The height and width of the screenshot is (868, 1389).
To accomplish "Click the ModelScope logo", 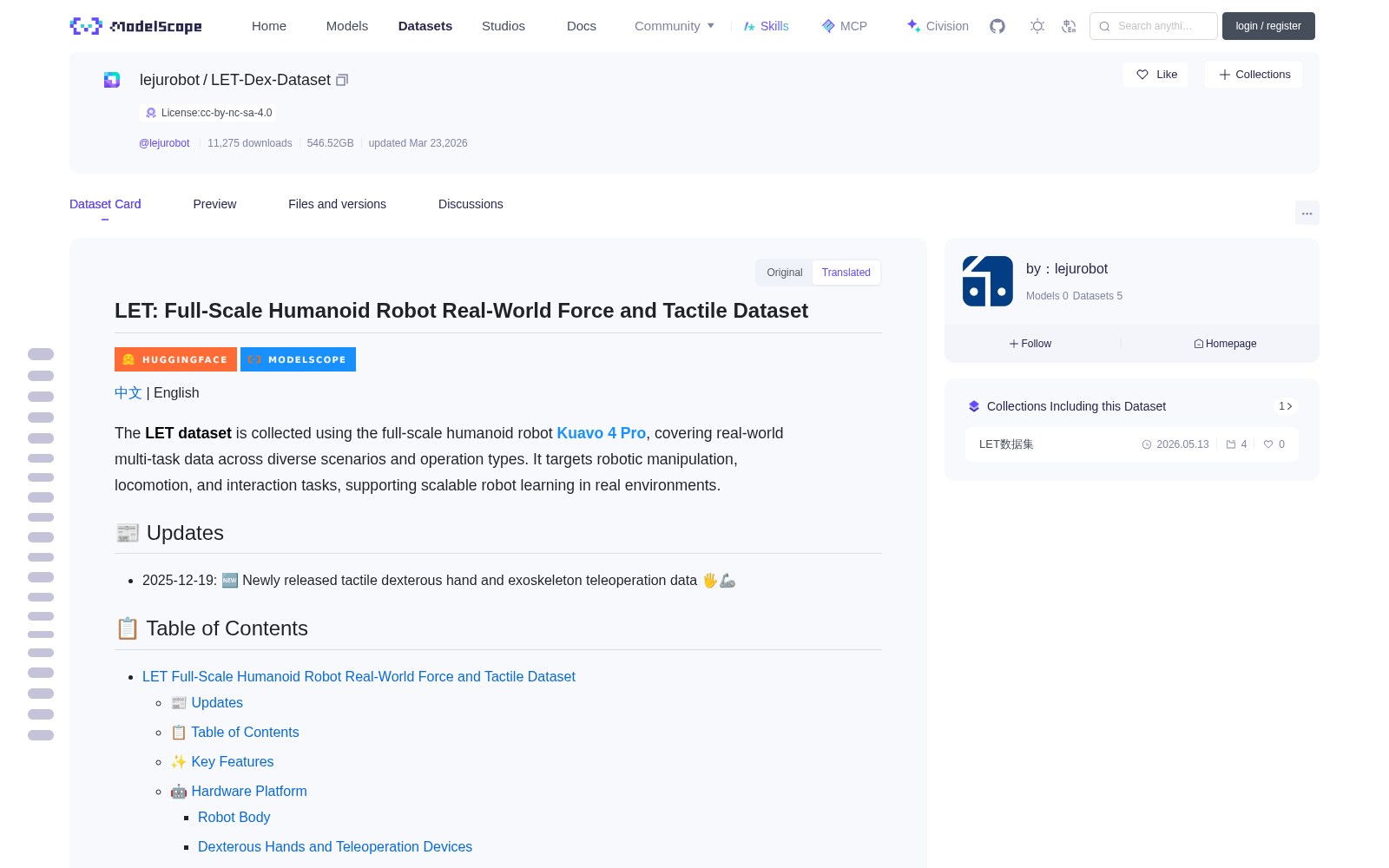I will tap(136, 26).
